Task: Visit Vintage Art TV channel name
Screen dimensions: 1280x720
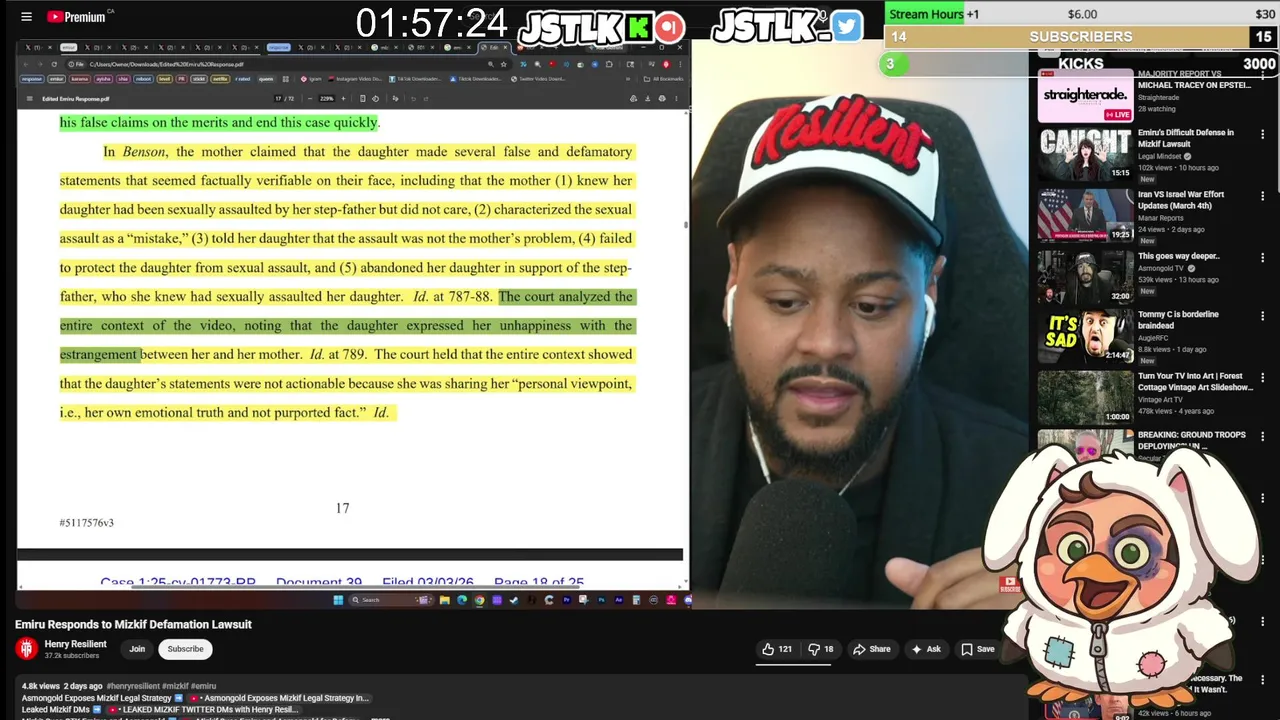Action: click(x=1158, y=400)
